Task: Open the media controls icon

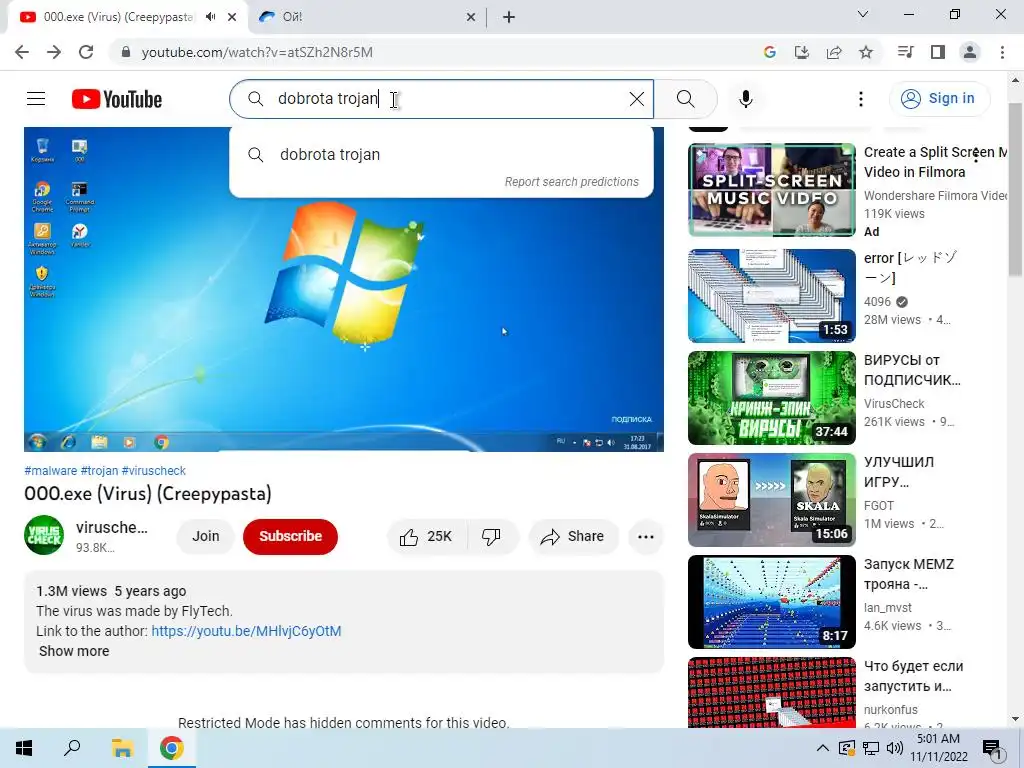Action: click(906, 52)
